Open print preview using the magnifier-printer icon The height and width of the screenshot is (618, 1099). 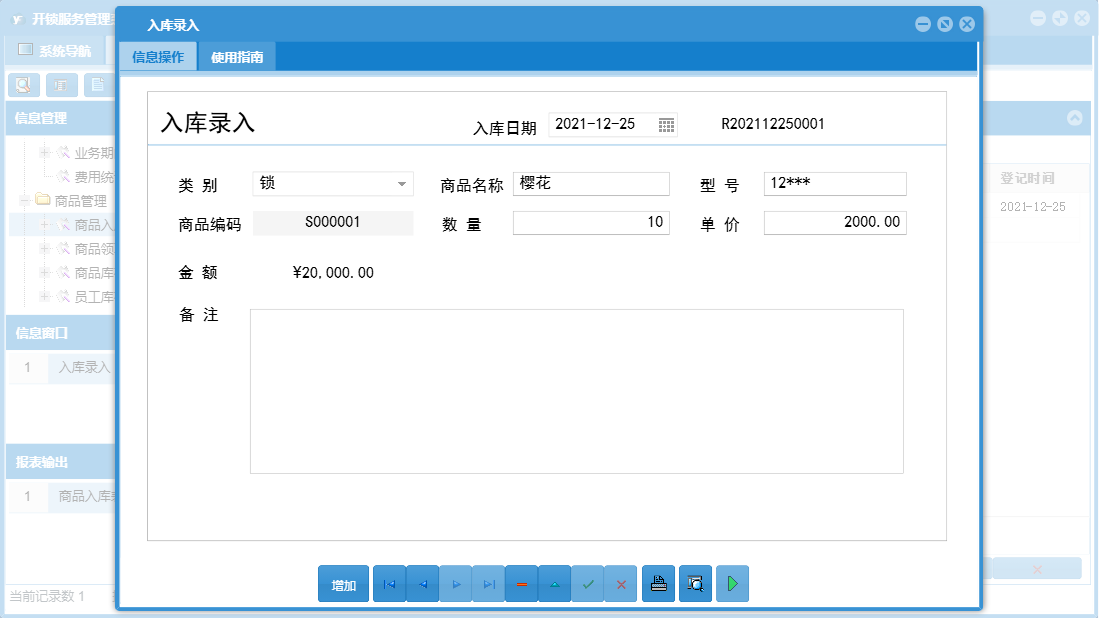(695, 583)
